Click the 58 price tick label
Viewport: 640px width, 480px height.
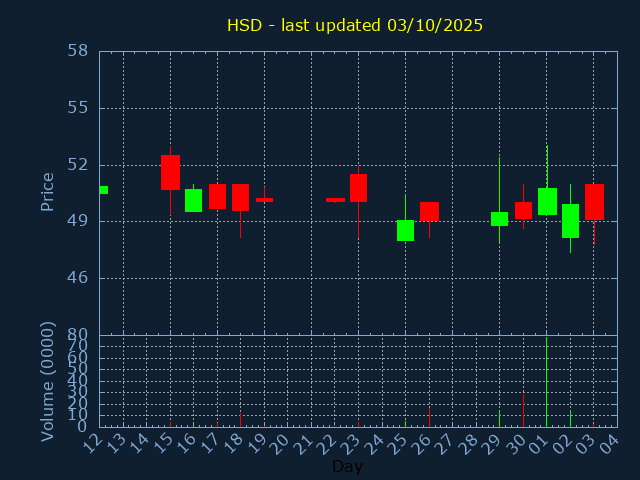78,51
